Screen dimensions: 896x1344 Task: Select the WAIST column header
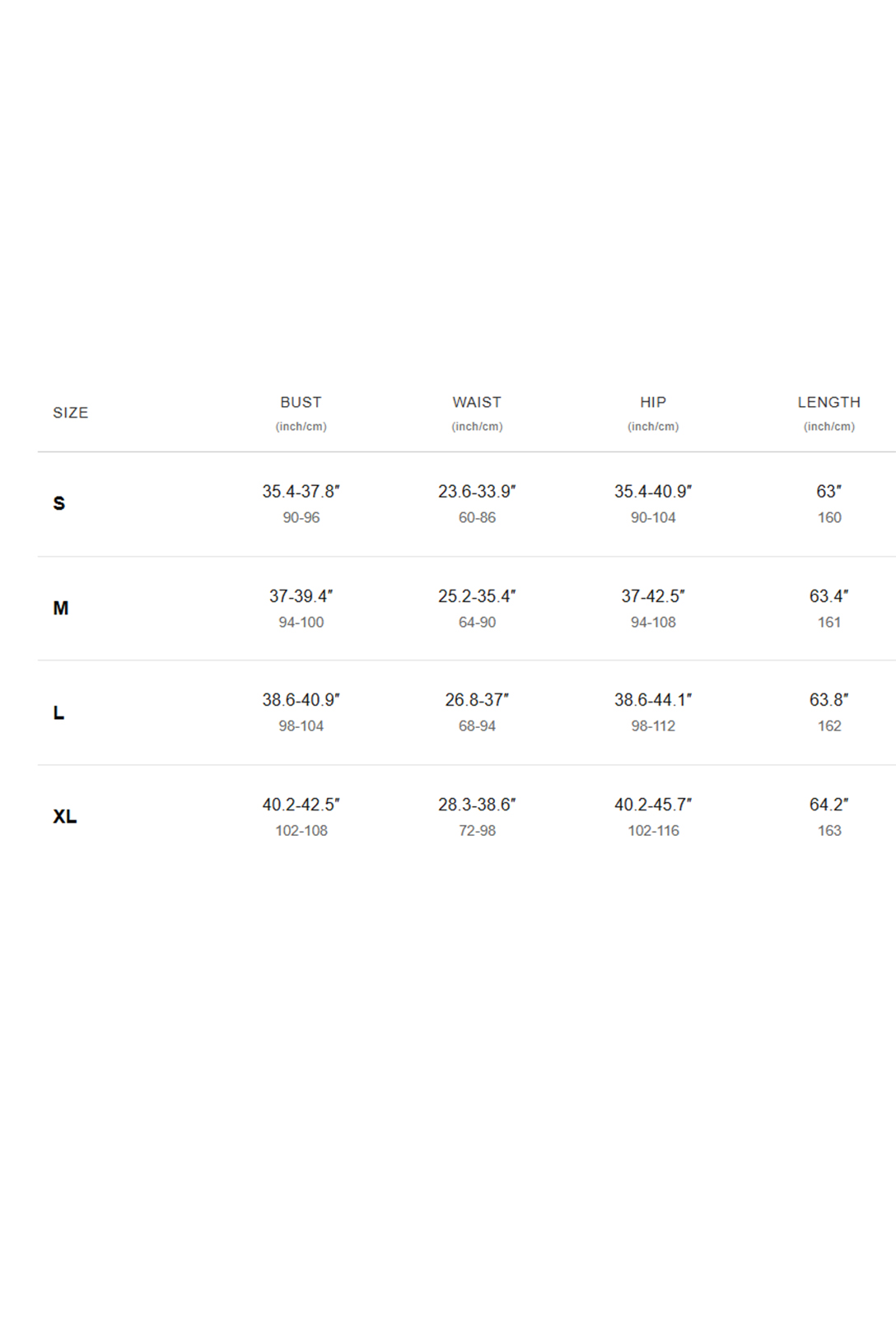tap(477, 403)
